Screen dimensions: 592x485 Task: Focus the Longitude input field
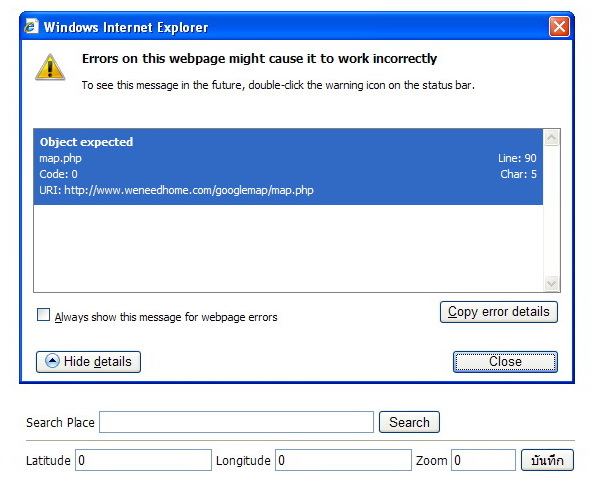click(343, 460)
